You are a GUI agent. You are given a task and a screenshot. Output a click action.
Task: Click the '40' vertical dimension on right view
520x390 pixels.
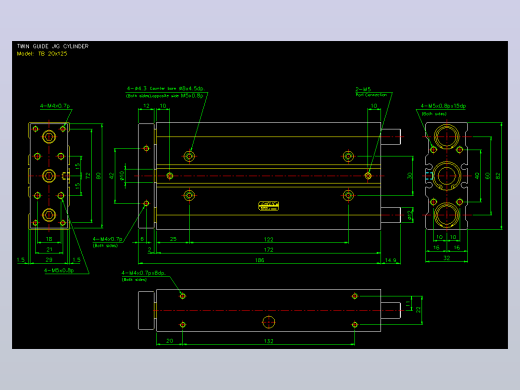tap(477, 176)
